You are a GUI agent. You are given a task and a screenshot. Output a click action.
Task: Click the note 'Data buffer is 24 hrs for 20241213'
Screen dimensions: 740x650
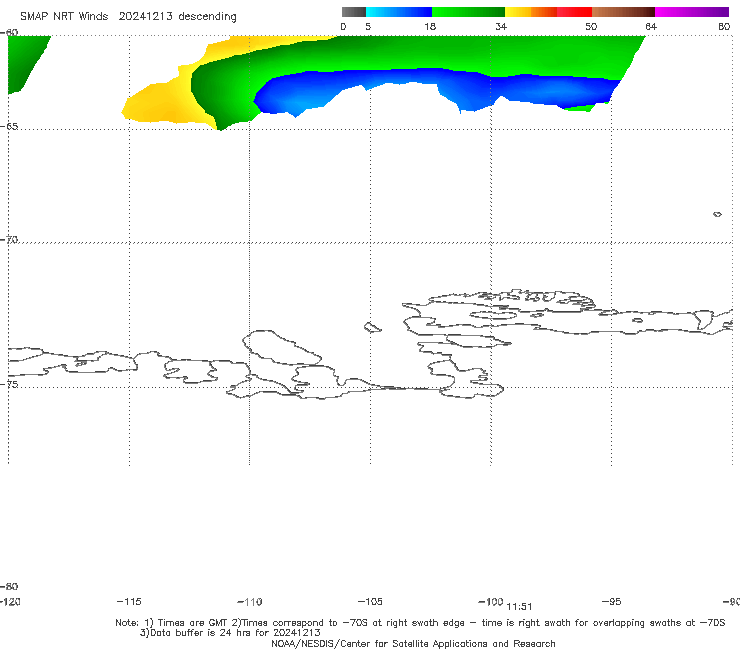pos(230,633)
